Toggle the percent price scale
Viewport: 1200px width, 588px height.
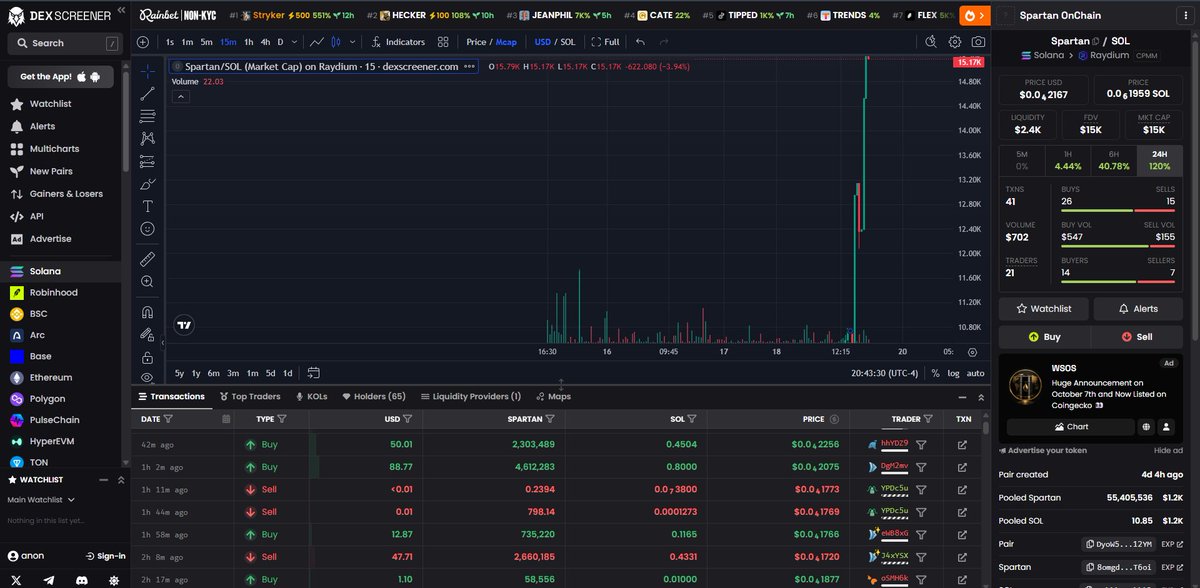[x=935, y=373]
